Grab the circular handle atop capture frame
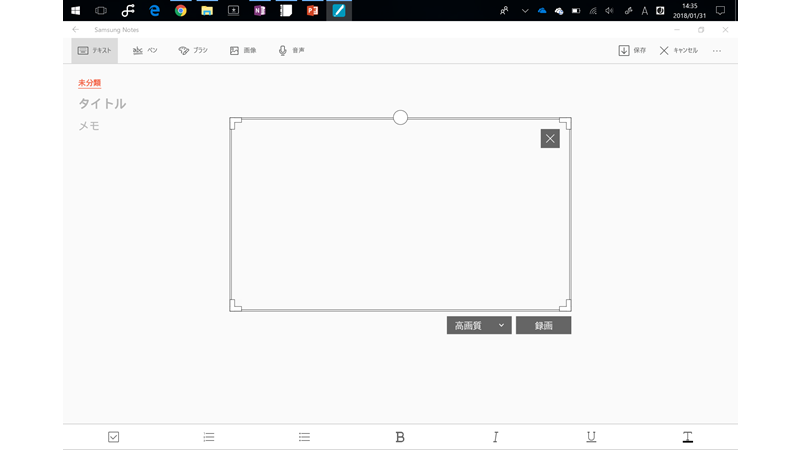Image resolution: width=800 pixels, height=450 pixels. [401, 117]
